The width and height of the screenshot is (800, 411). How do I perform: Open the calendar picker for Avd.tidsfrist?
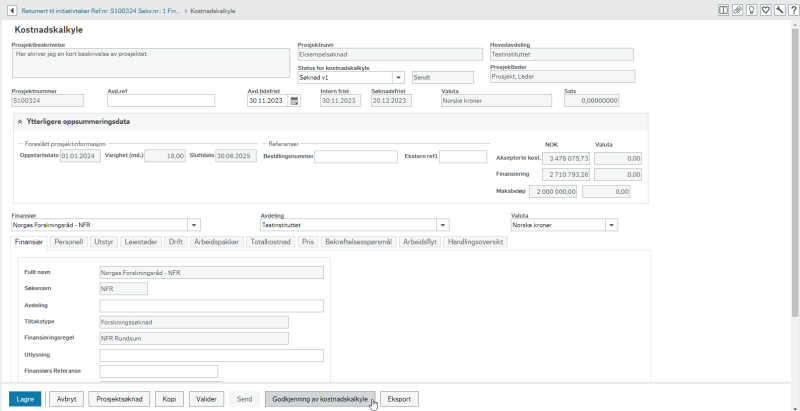294,100
